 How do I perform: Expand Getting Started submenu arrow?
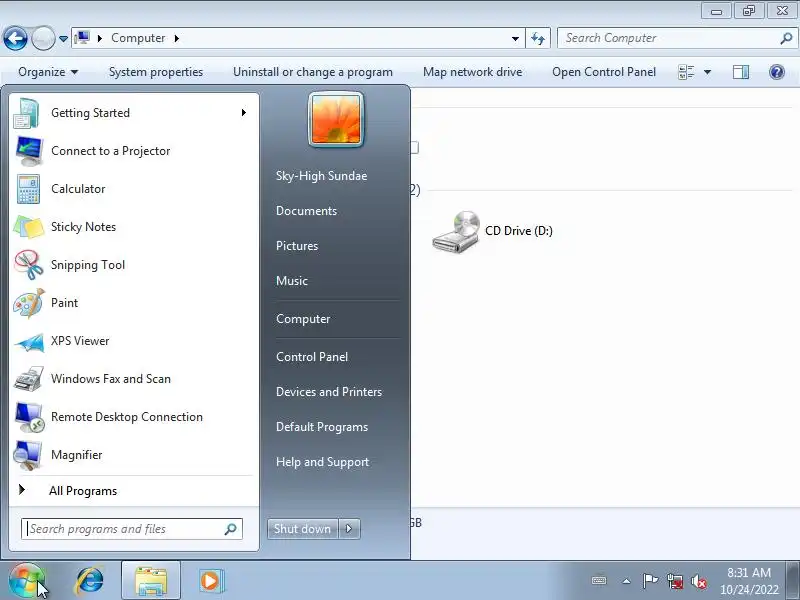coord(244,113)
